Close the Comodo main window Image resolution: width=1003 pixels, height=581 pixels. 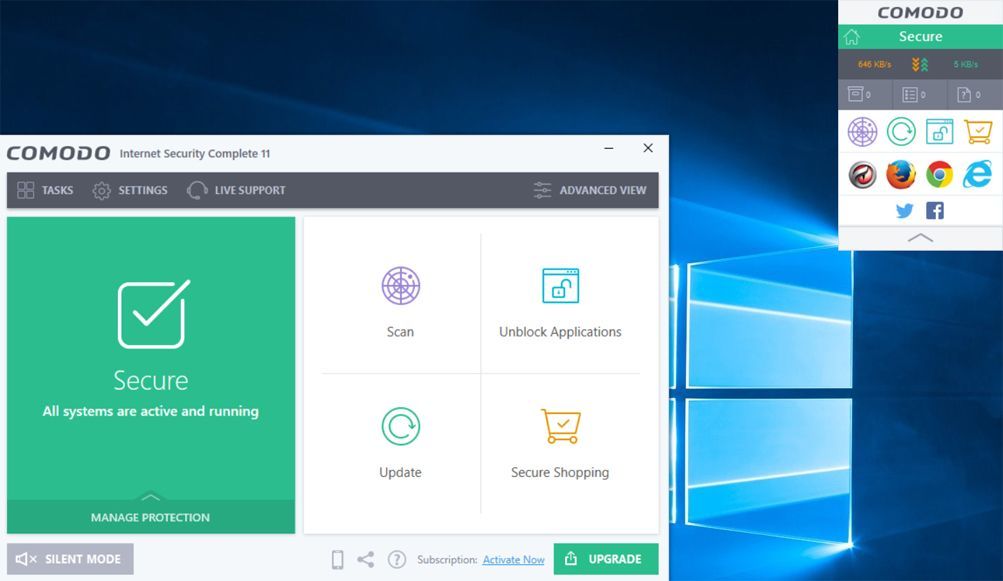[648, 148]
